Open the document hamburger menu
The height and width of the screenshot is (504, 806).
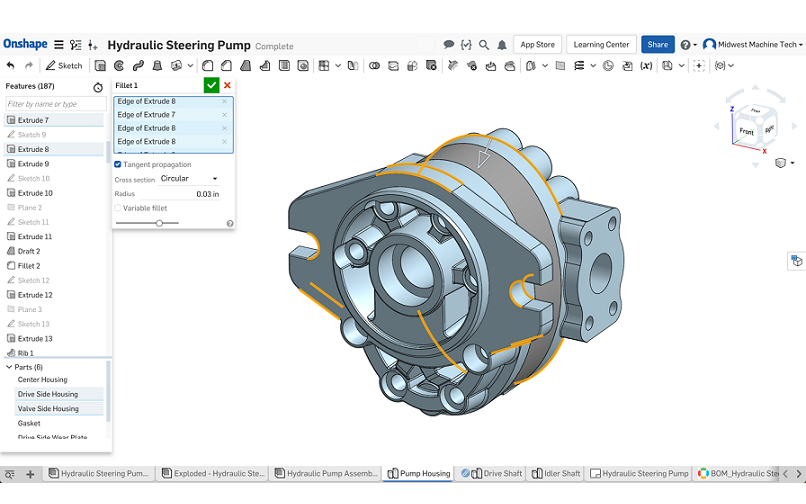(x=59, y=45)
